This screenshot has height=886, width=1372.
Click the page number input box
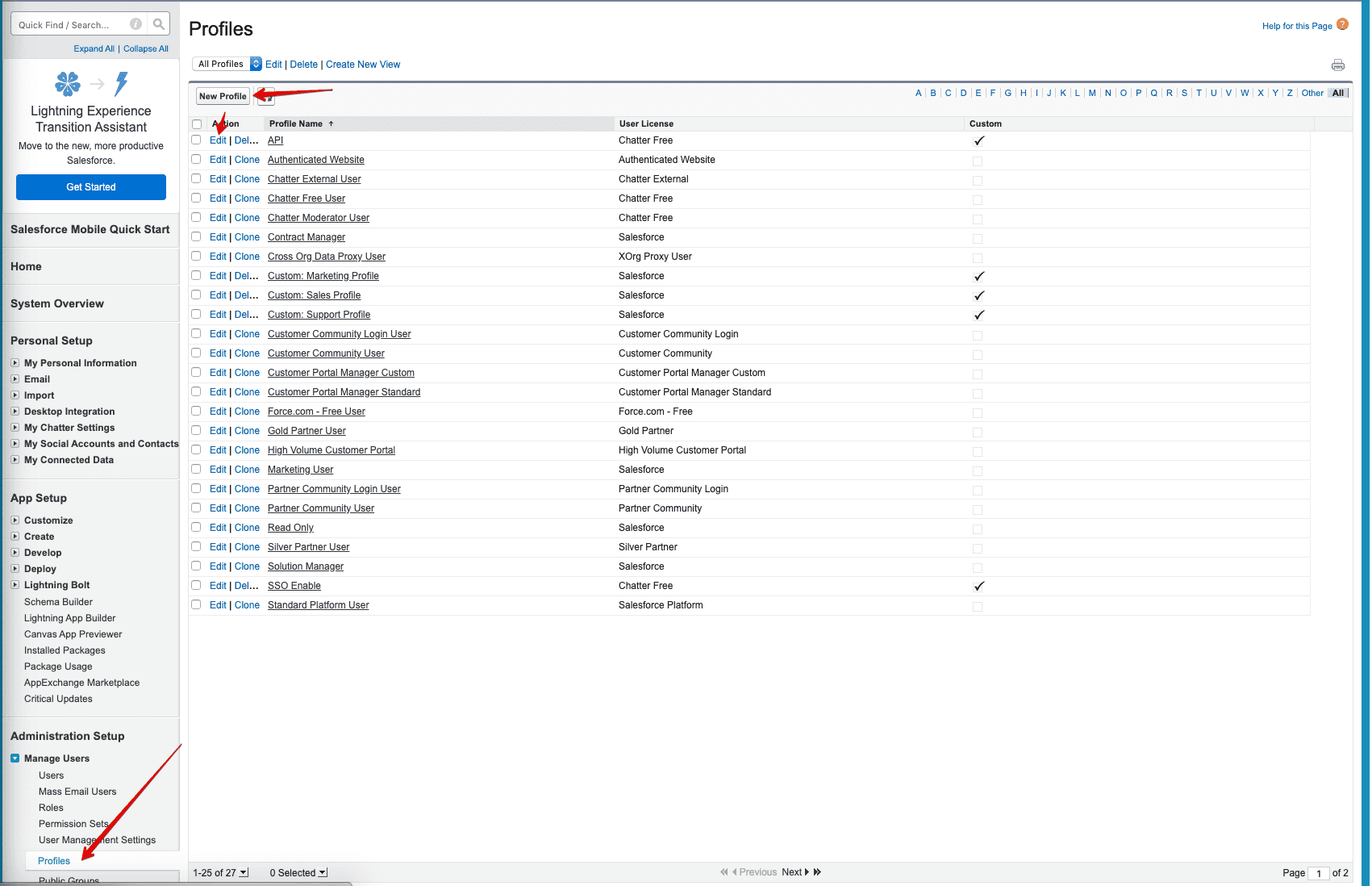tap(1319, 873)
